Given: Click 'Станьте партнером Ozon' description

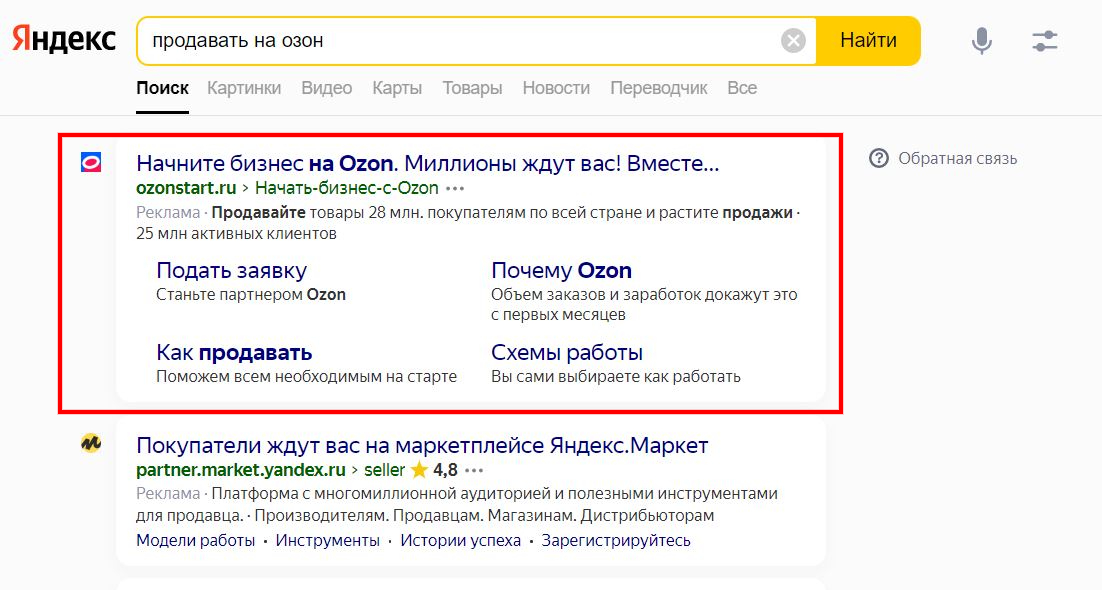Looking at the screenshot, I should tap(251, 295).
